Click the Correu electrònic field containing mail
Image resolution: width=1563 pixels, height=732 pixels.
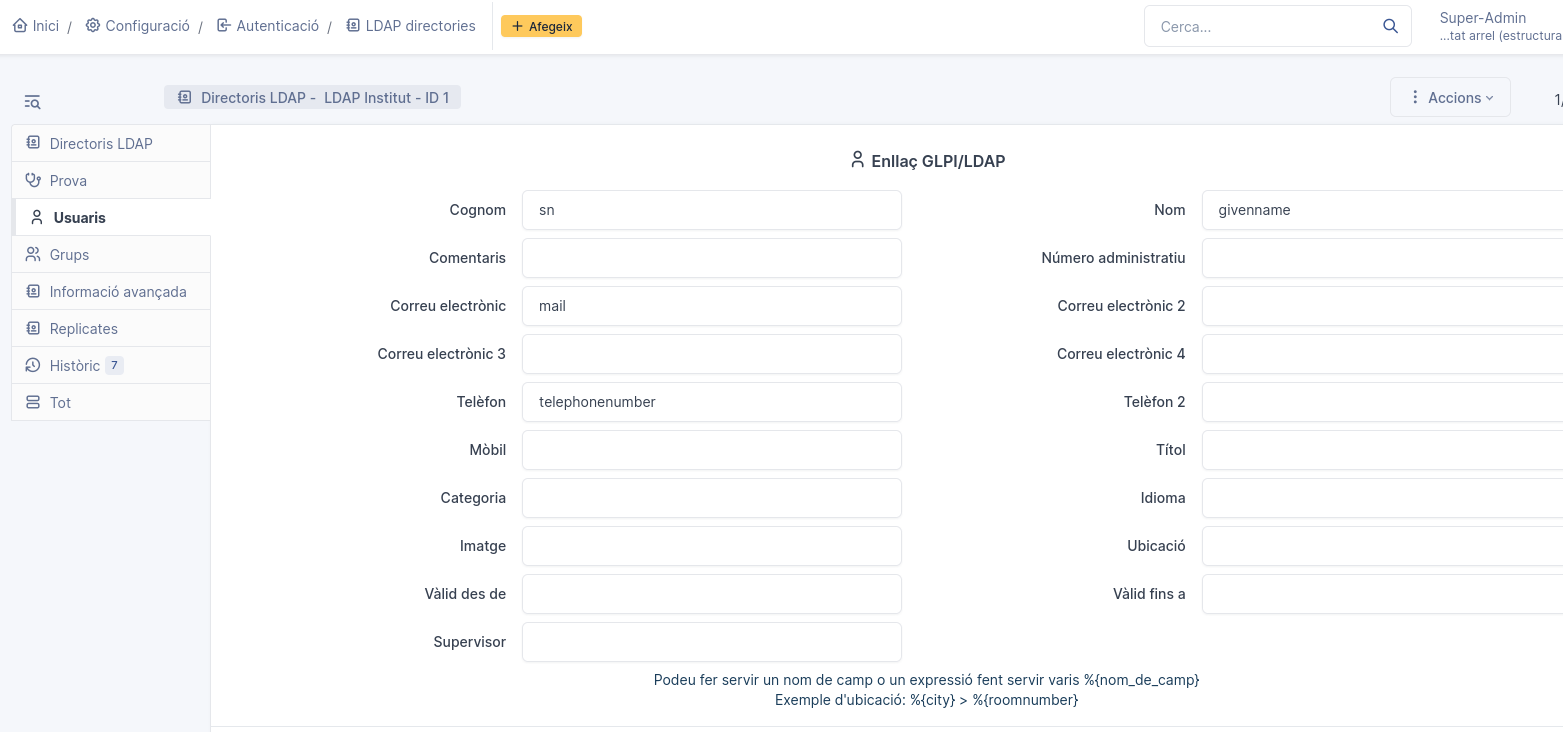pyautogui.click(x=712, y=306)
